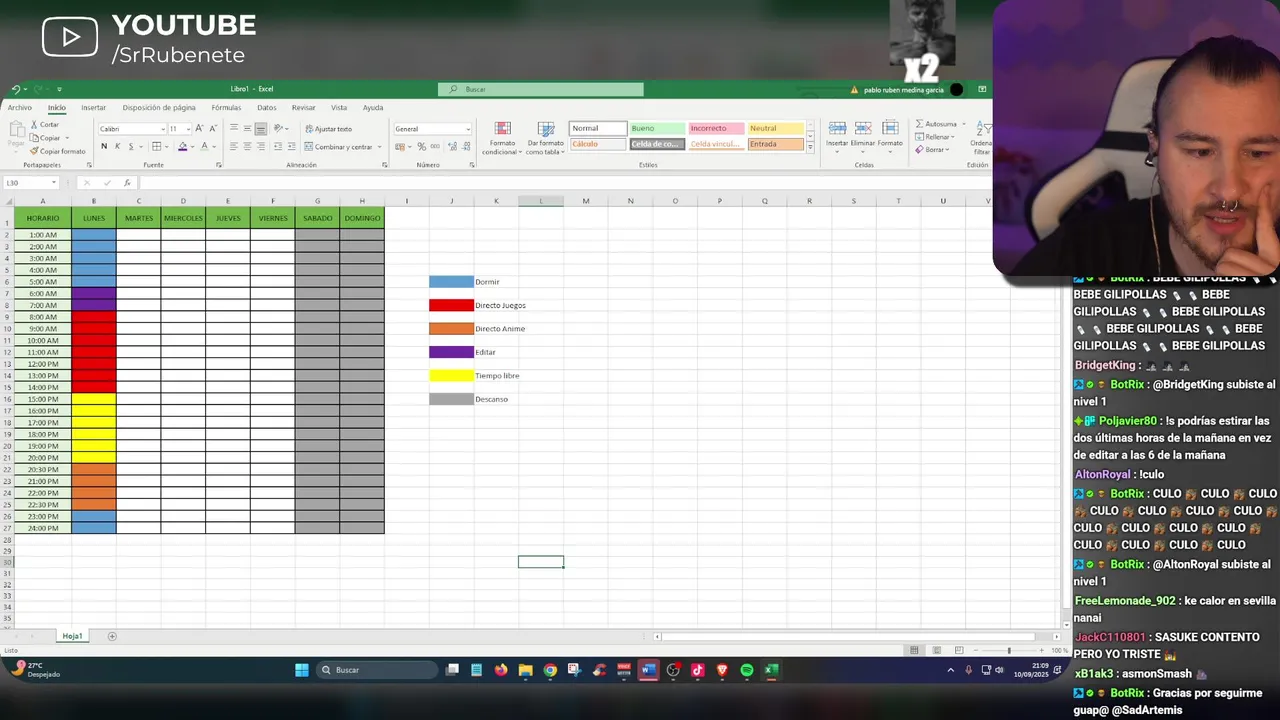Screen dimensions: 1280x720
Task: Switch to the Datos tab
Action: click(266, 107)
